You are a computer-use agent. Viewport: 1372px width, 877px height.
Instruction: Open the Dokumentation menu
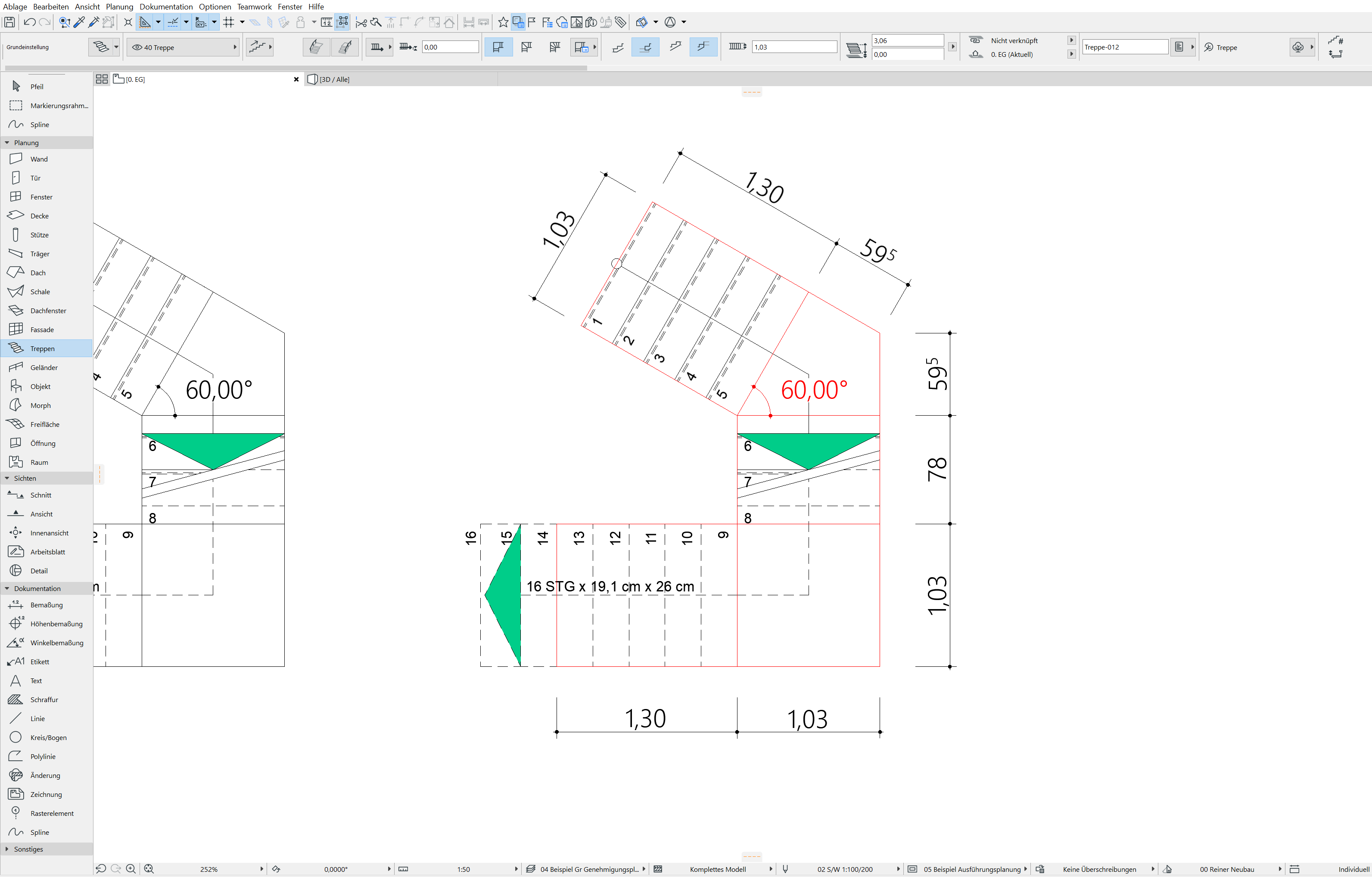pos(166,7)
